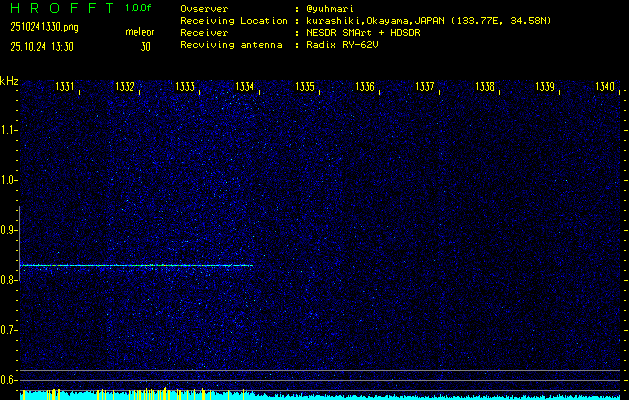Click the meteor mode label

tap(139, 32)
